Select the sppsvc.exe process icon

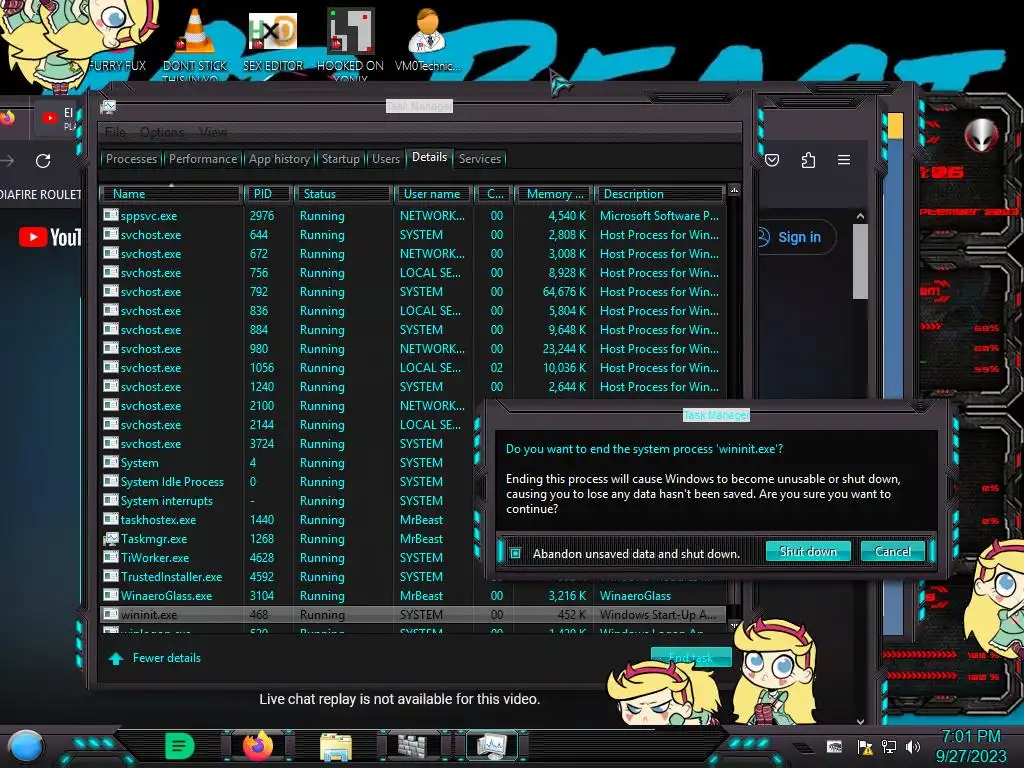(110, 215)
